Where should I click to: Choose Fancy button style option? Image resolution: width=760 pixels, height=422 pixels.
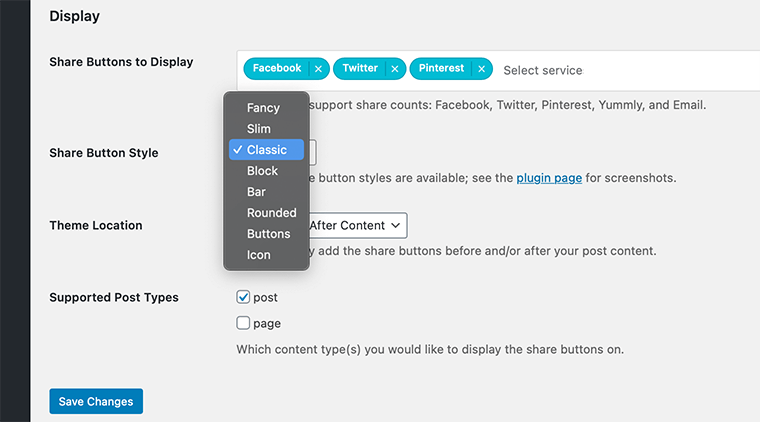(263, 108)
